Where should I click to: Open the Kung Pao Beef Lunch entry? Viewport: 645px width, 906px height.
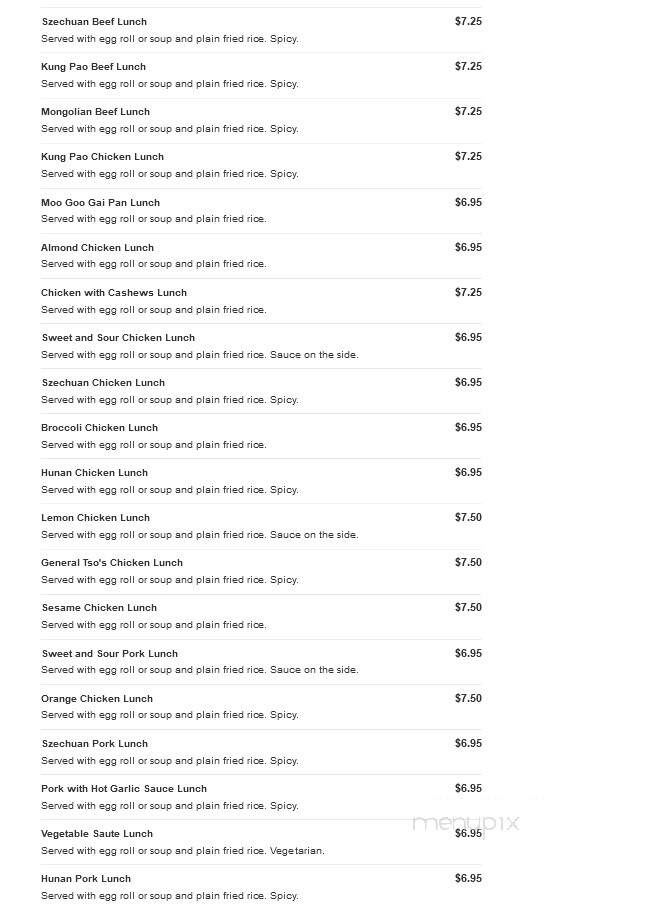93,67
